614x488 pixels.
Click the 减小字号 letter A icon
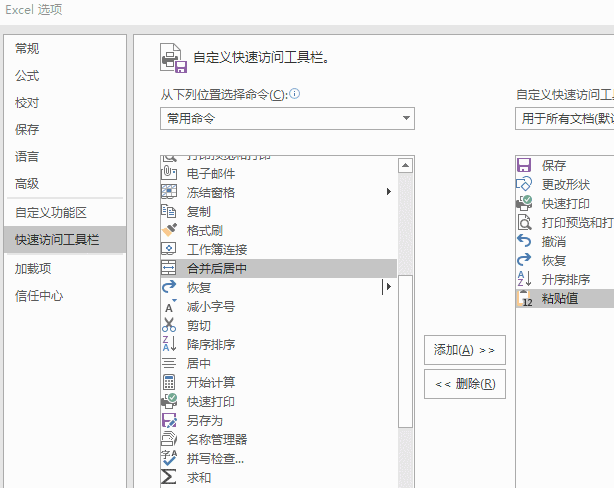tap(169, 306)
